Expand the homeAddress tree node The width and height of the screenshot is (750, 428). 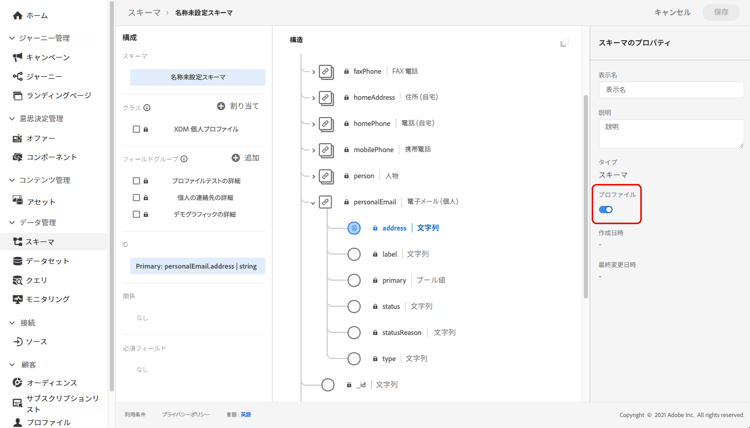313,98
